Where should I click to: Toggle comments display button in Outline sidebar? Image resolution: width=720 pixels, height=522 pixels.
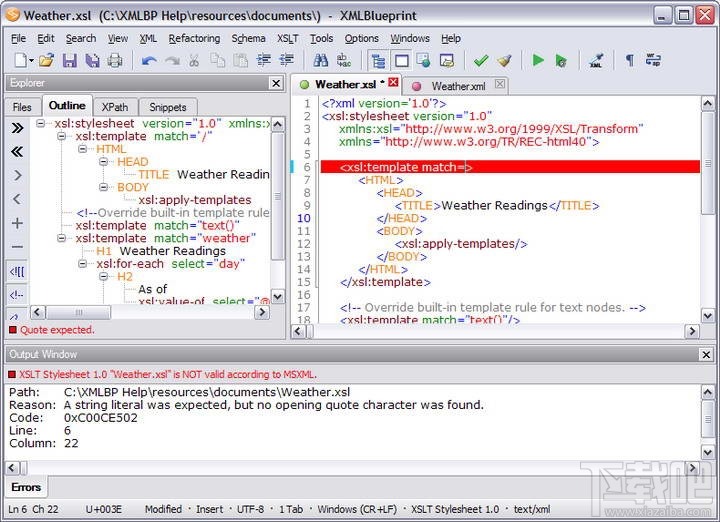[17, 295]
